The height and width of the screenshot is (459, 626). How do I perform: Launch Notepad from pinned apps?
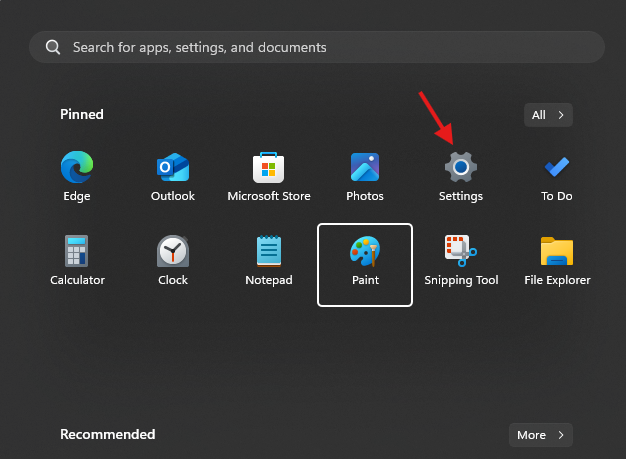(x=269, y=251)
